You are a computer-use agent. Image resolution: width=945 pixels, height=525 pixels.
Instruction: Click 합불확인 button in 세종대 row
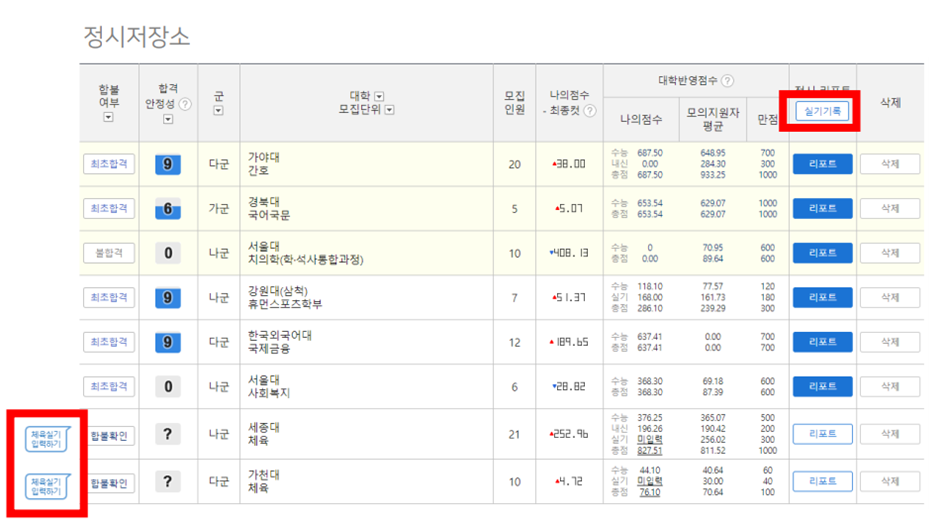click(110, 436)
